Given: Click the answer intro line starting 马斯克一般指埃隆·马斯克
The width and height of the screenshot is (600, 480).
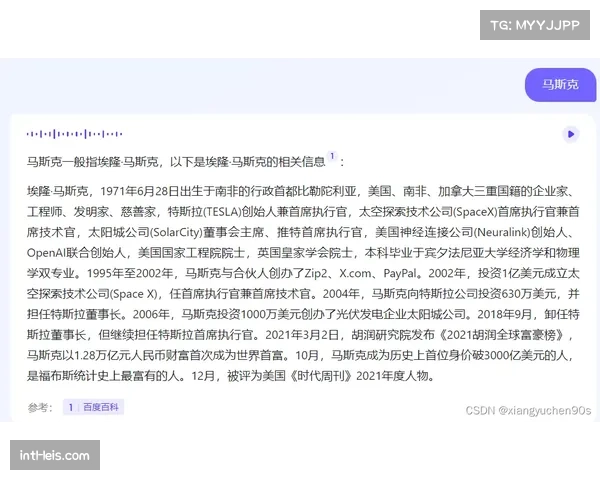Looking at the screenshot, I should (x=185, y=162).
